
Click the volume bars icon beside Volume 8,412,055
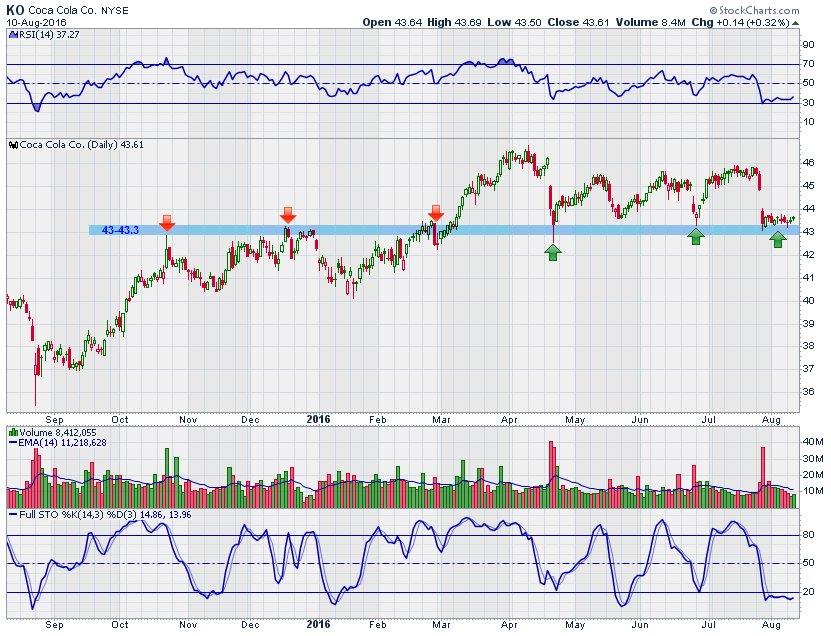pyautogui.click(x=13, y=432)
